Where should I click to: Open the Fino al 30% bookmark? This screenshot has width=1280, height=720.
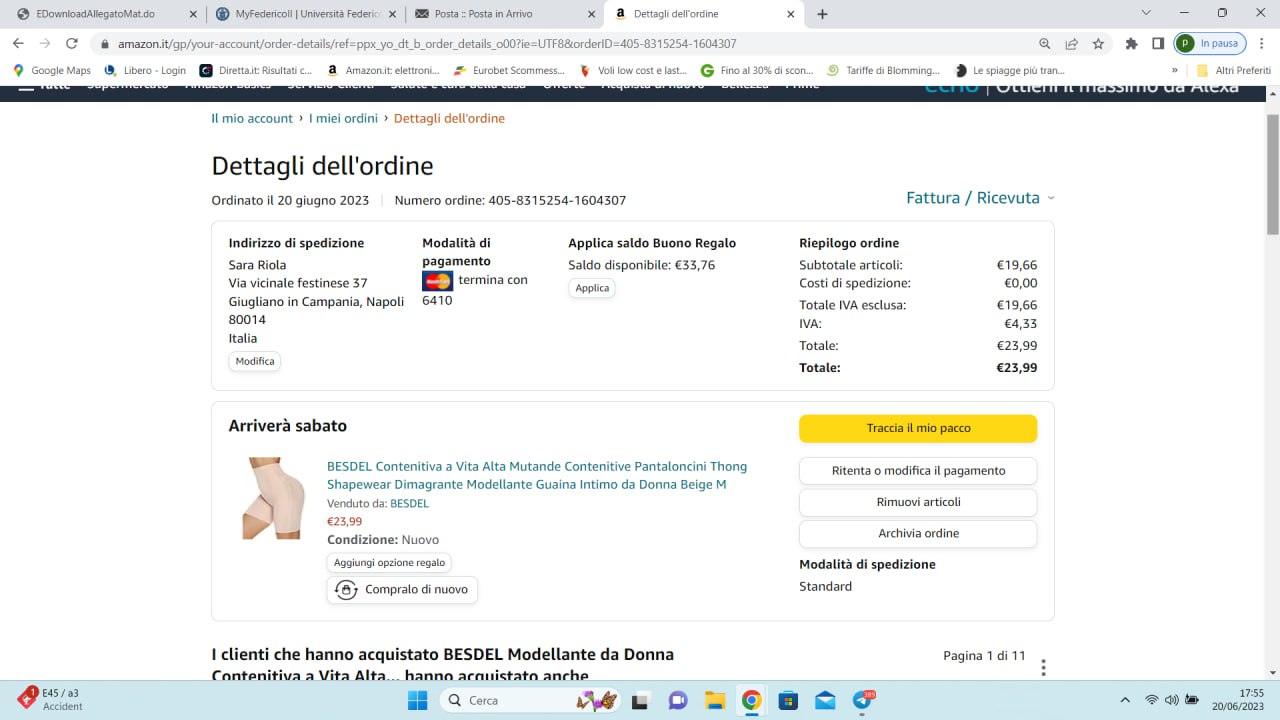[x=757, y=71]
